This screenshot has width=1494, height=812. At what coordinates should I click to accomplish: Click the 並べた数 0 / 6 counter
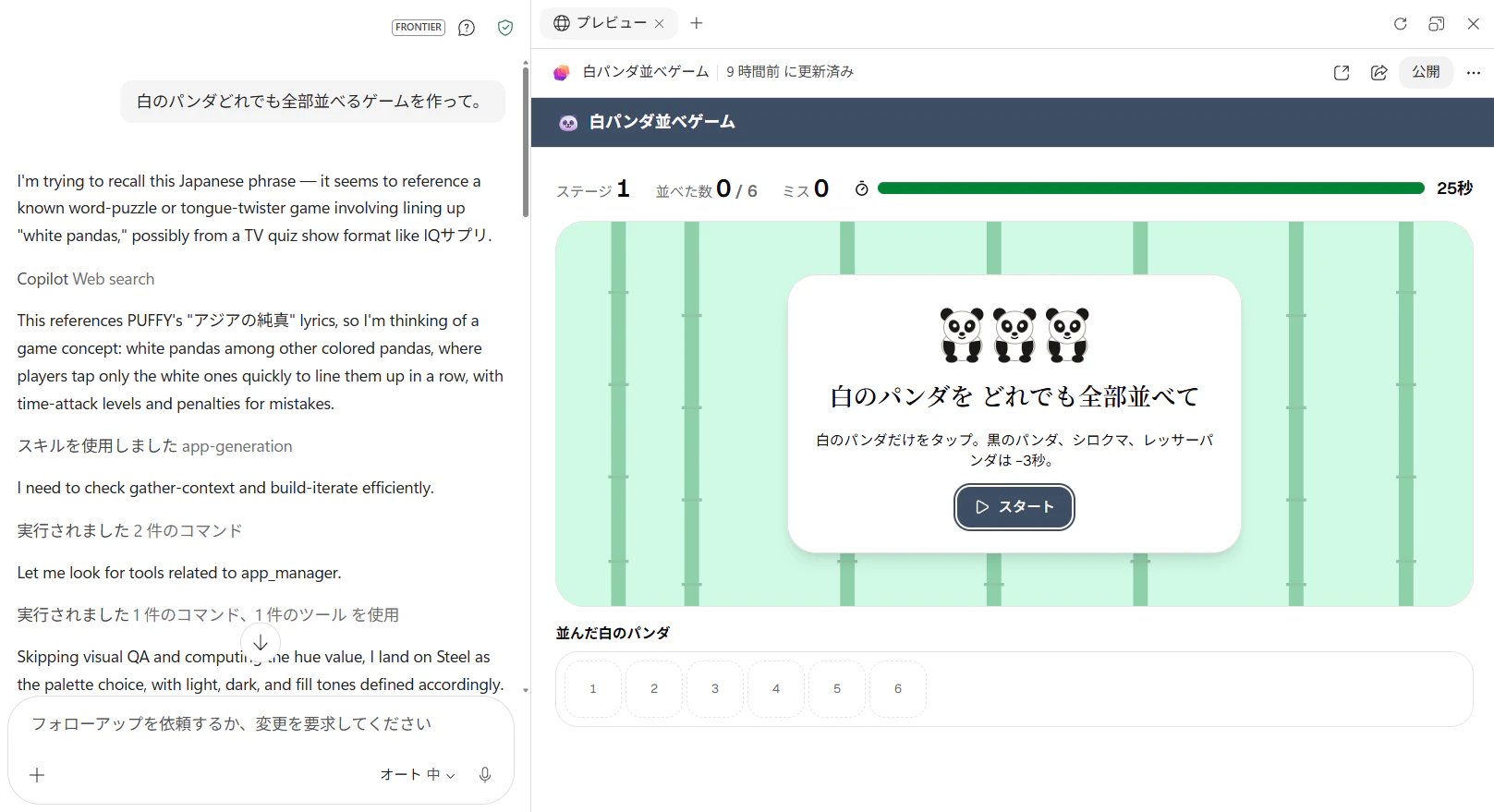tap(707, 189)
